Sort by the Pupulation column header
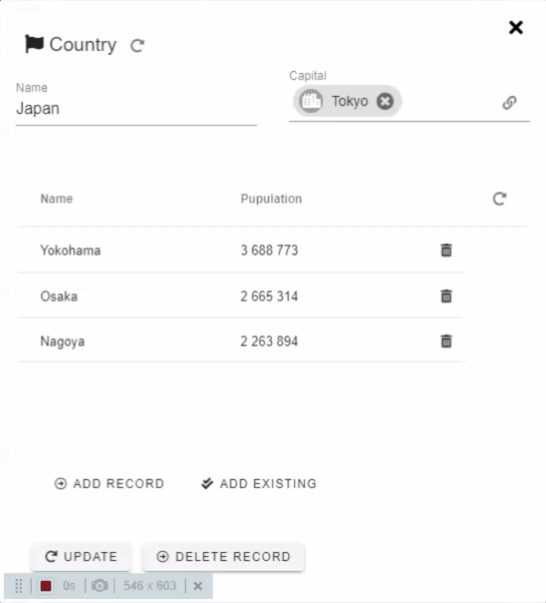 271,199
